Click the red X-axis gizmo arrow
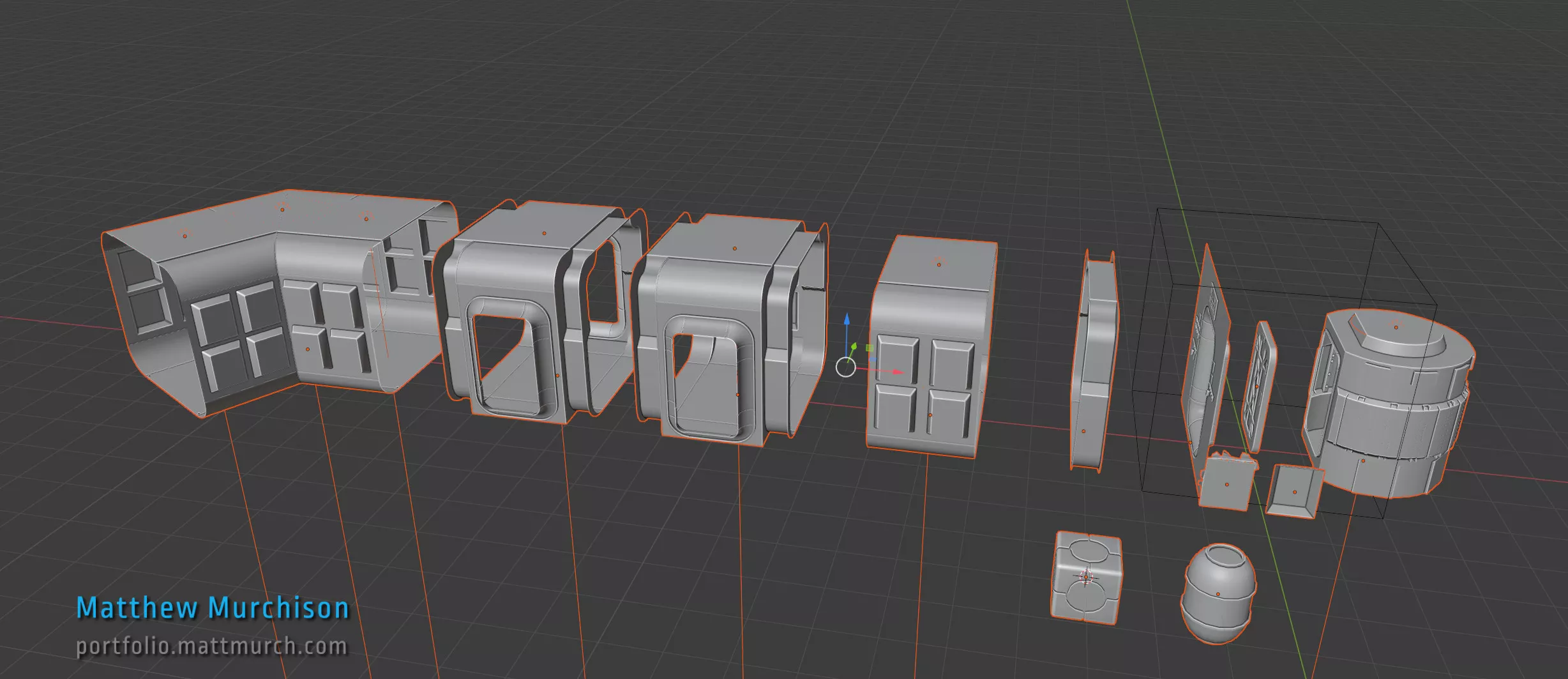Image resolution: width=1568 pixels, height=679 pixels. pyautogui.click(x=896, y=371)
